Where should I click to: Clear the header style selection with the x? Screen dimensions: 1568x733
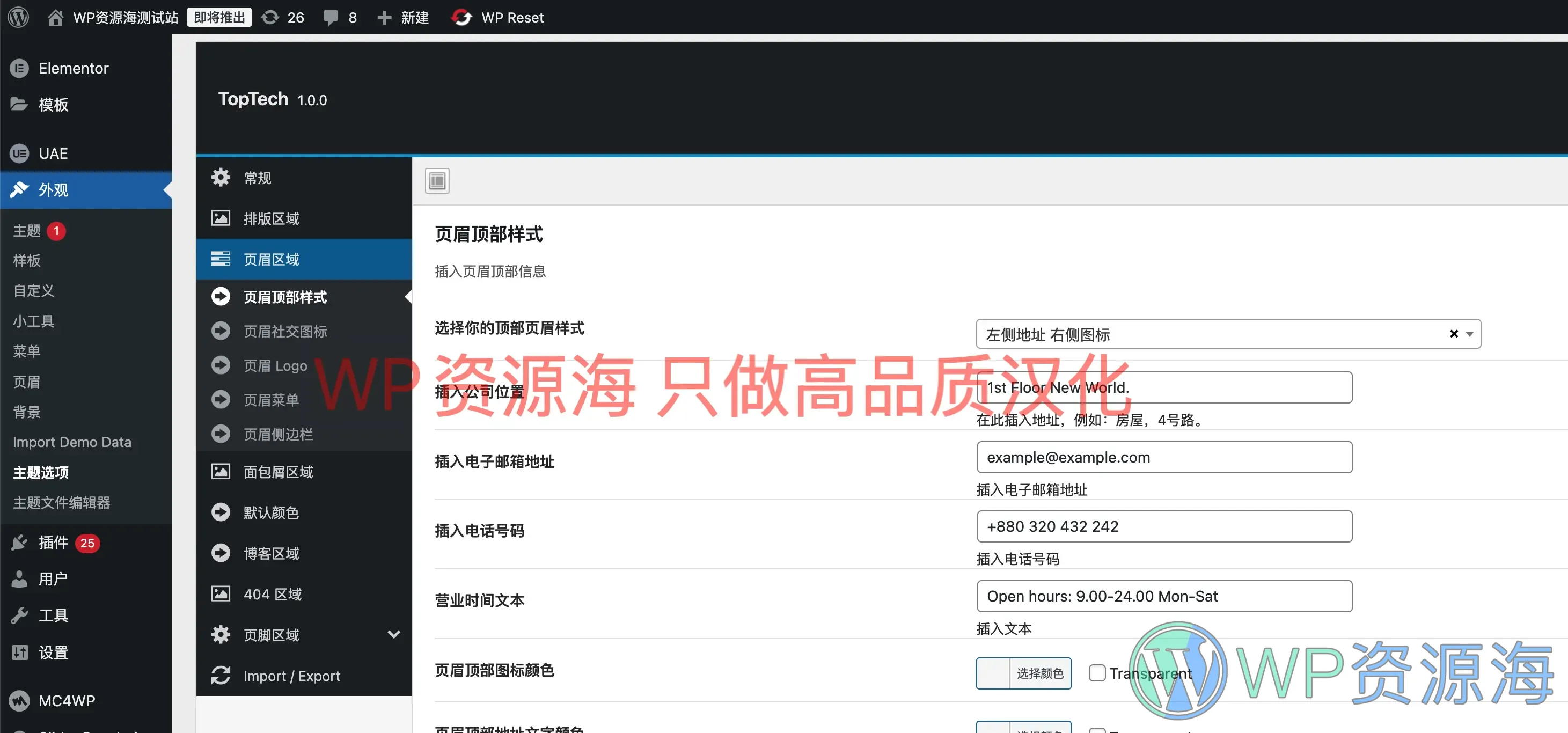click(x=1454, y=334)
